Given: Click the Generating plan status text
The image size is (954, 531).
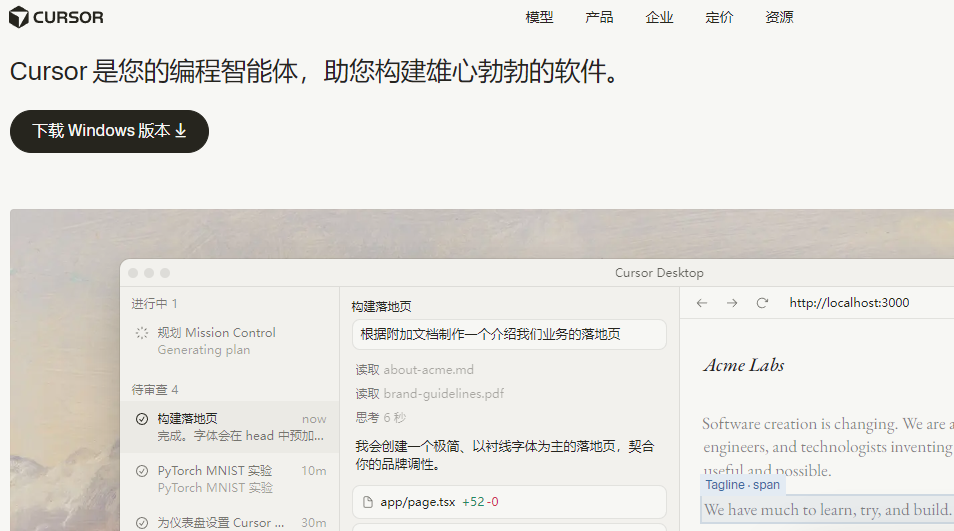Looking at the screenshot, I should [204, 350].
